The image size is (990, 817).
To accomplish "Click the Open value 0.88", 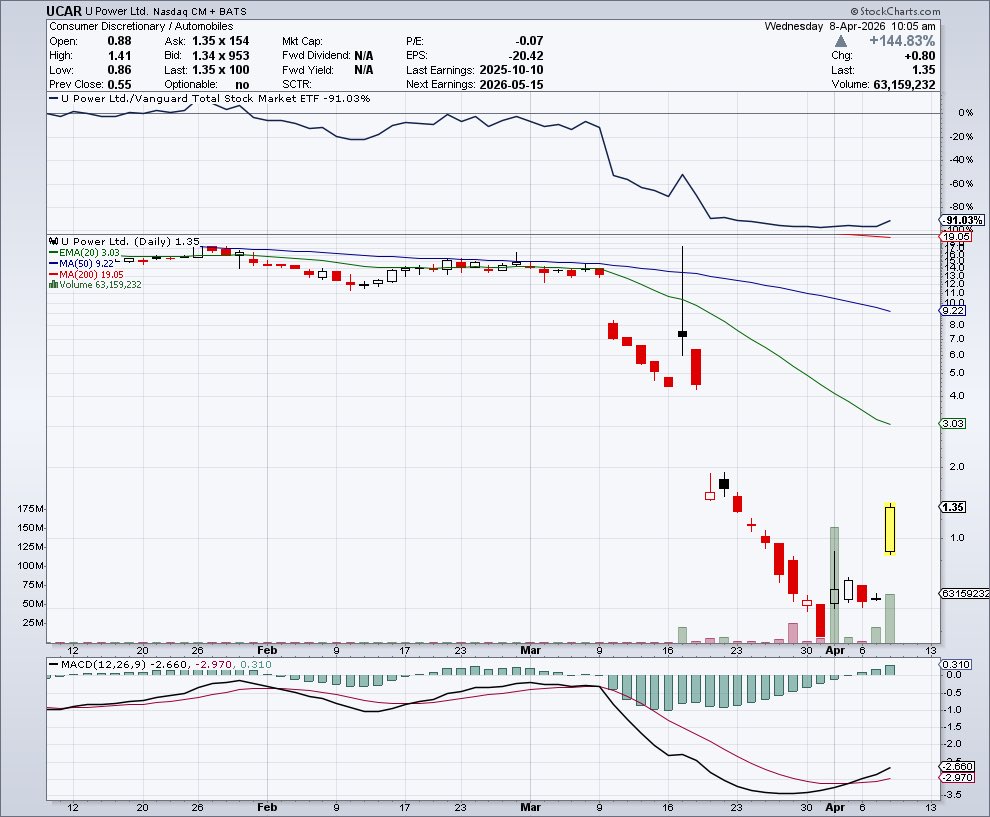I will tap(119, 41).
